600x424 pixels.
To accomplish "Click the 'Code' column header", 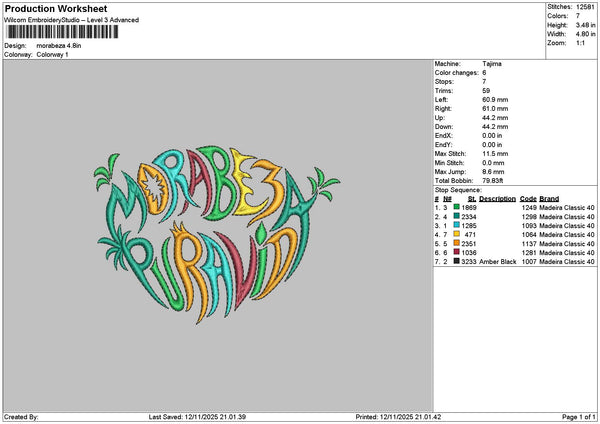I will [x=528, y=199].
